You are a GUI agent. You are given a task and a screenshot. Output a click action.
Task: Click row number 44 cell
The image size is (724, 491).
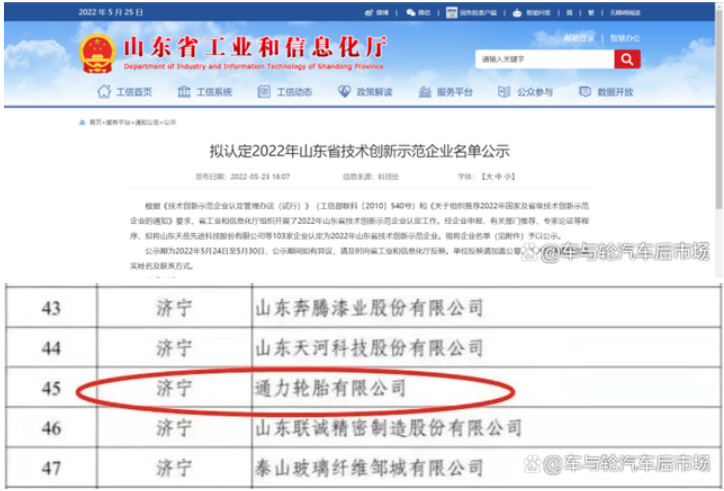coord(51,348)
